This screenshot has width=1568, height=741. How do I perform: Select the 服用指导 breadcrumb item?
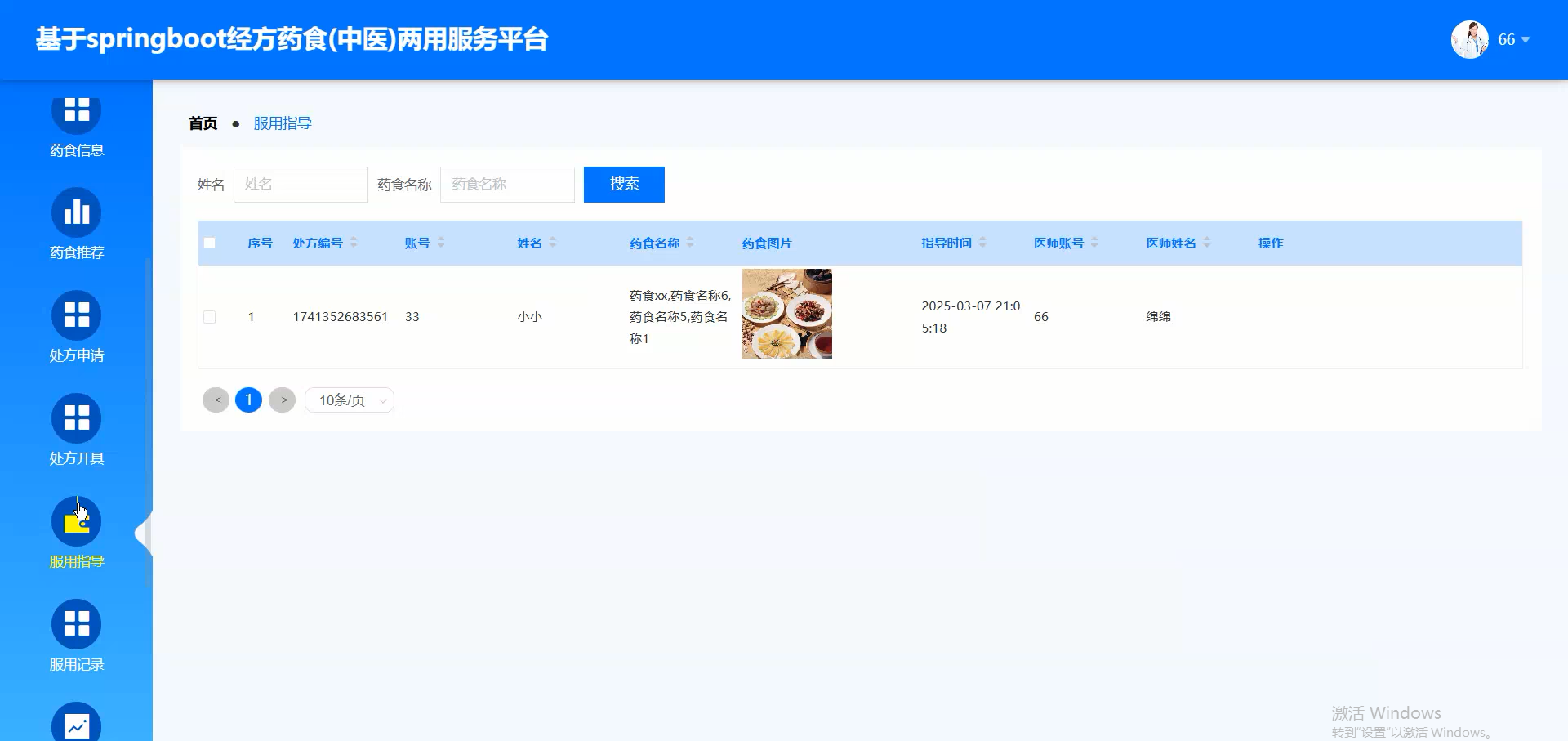click(282, 123)
